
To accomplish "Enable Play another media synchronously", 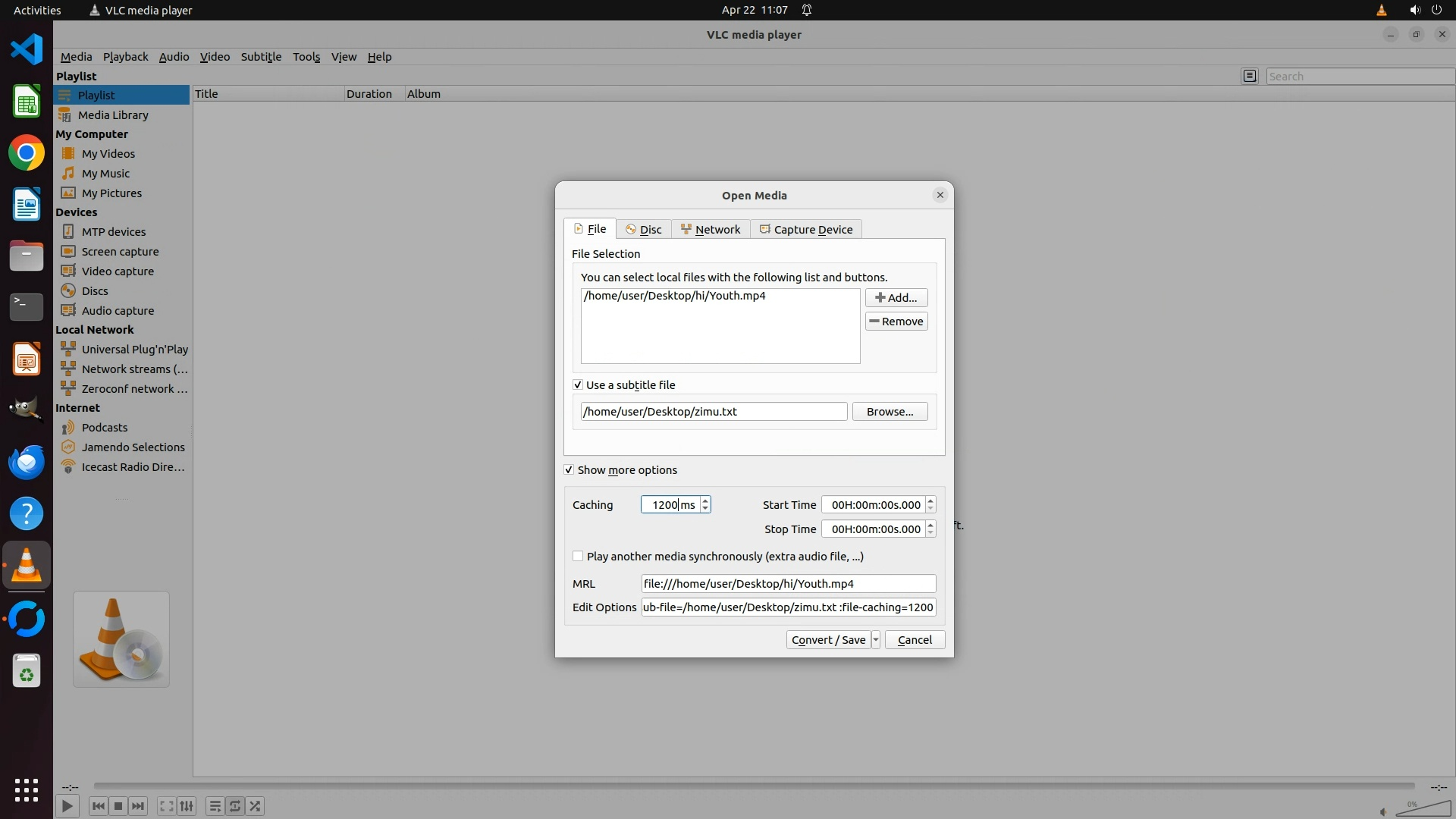I will tap(578, 557).
